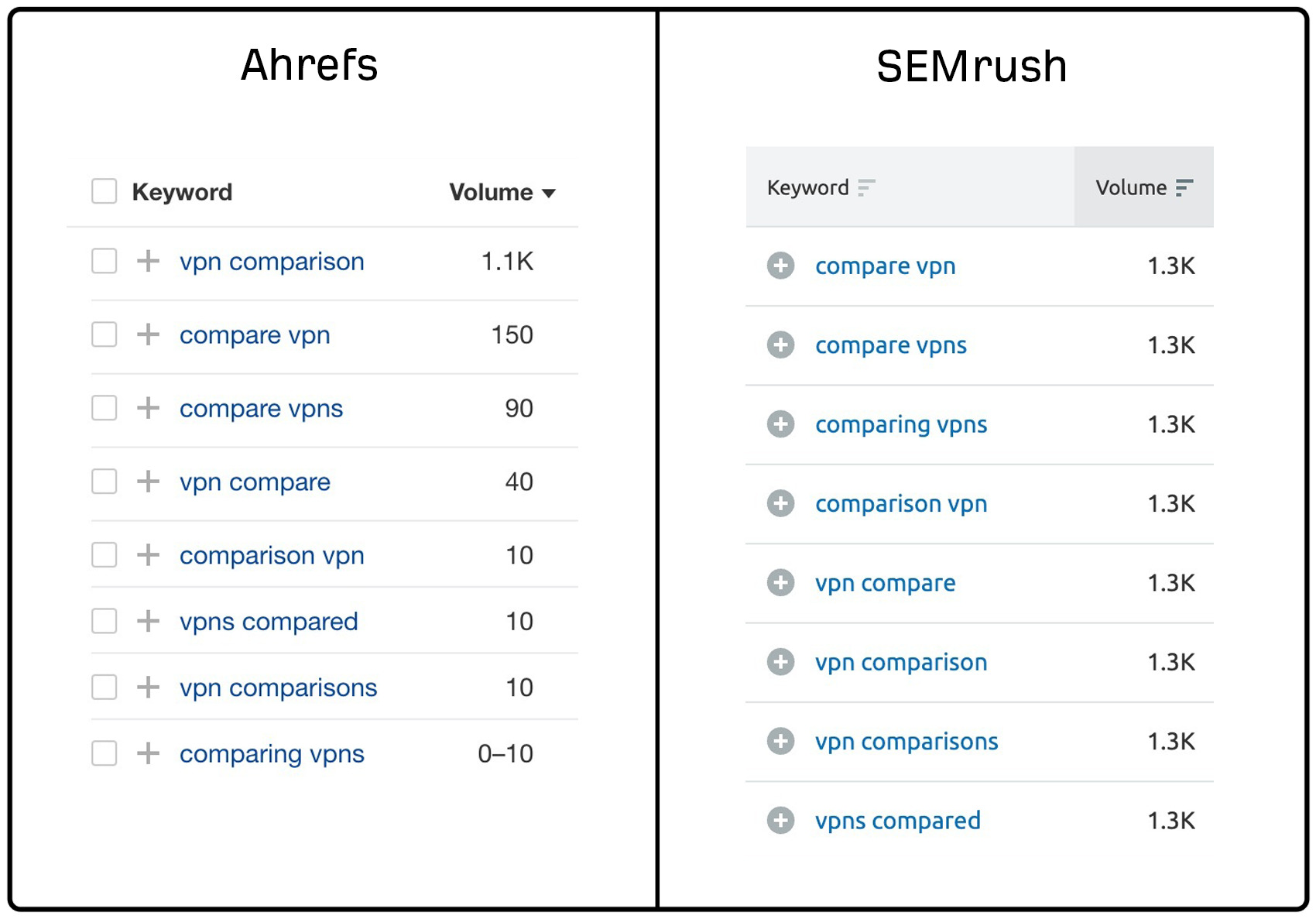1316x919 pixels.
Task: Click the Keyword column header in Ahrefs
Action: pyautogui.click(x=183, y=191)
